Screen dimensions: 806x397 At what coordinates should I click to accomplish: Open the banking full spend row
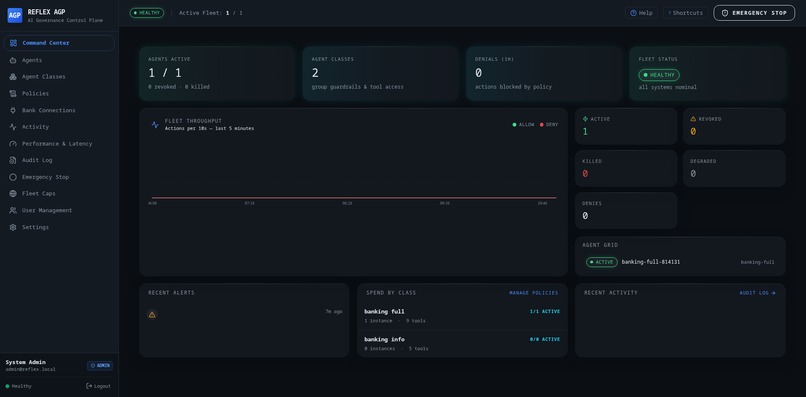462,316
